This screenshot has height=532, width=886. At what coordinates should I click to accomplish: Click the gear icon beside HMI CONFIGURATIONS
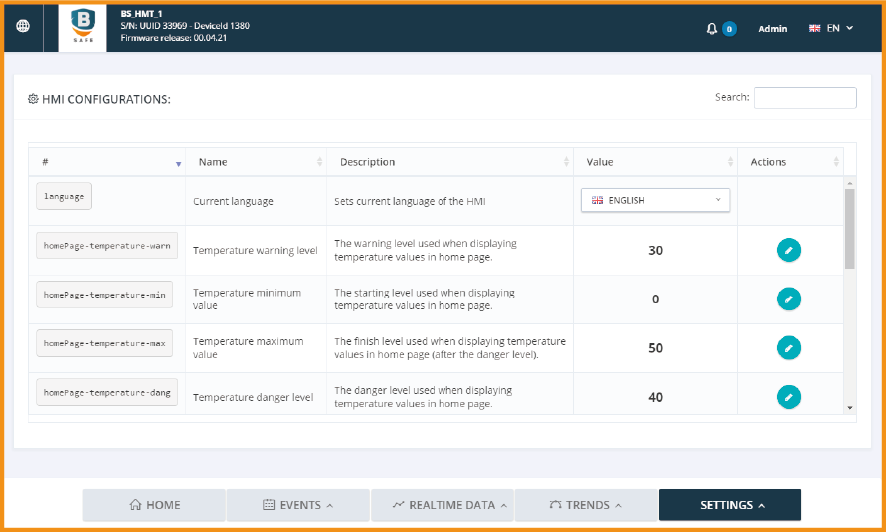click(x=33, y=99)
